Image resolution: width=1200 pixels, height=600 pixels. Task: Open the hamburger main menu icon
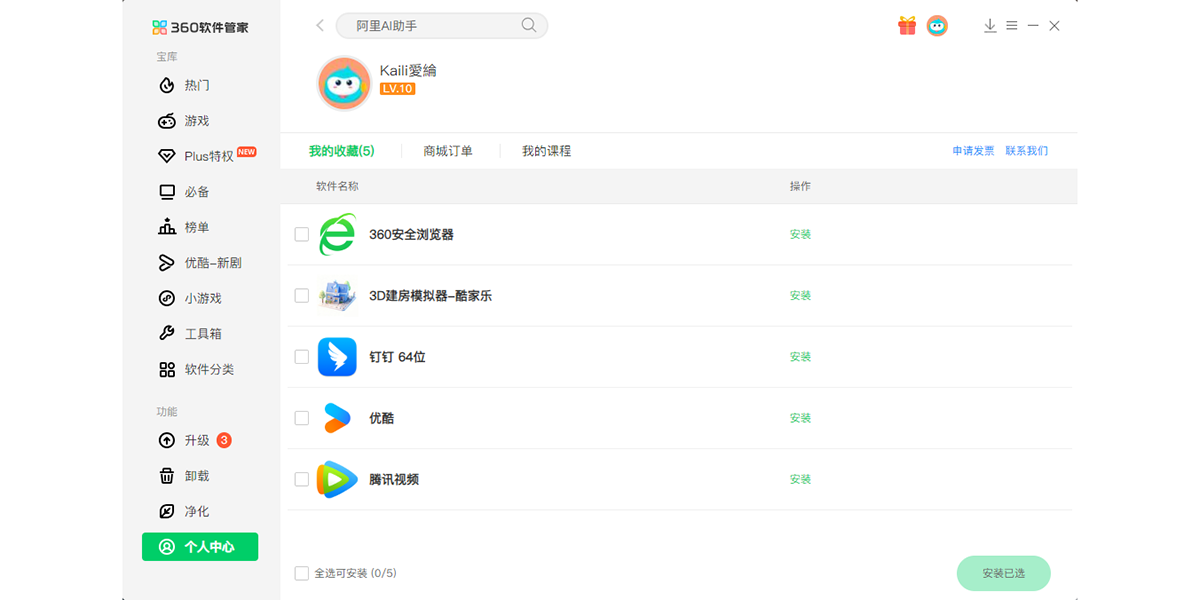(1012, 26)
